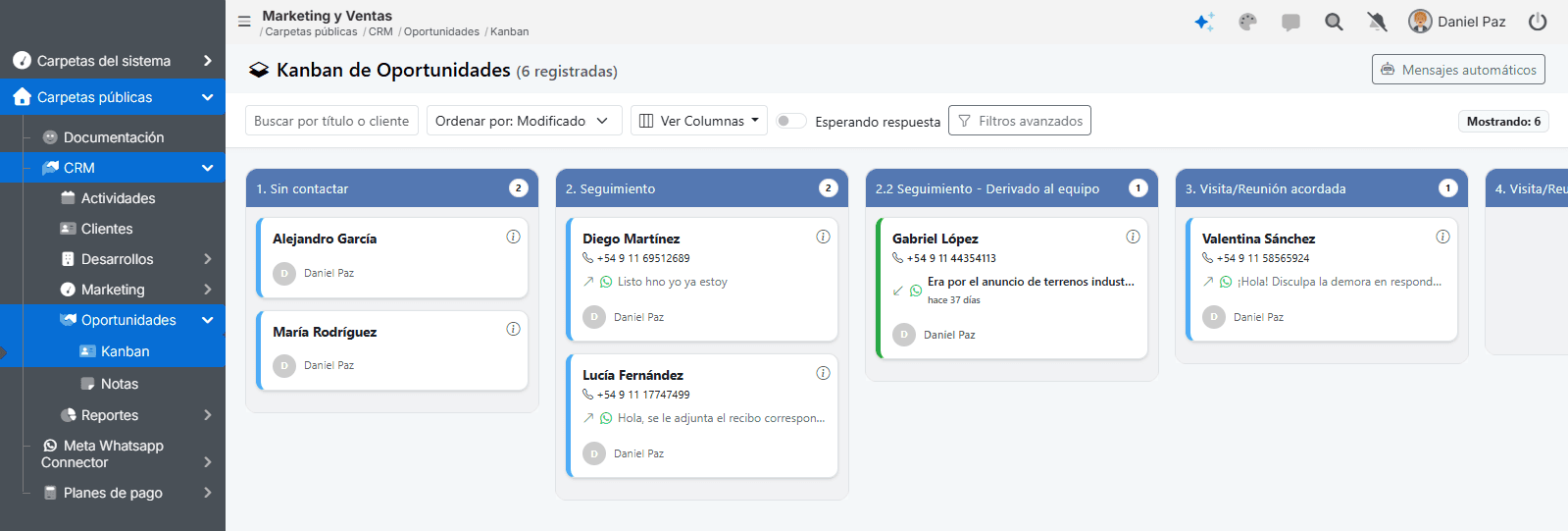
Task: Open the theme palette icon
Action: (x=1247, y=22)
